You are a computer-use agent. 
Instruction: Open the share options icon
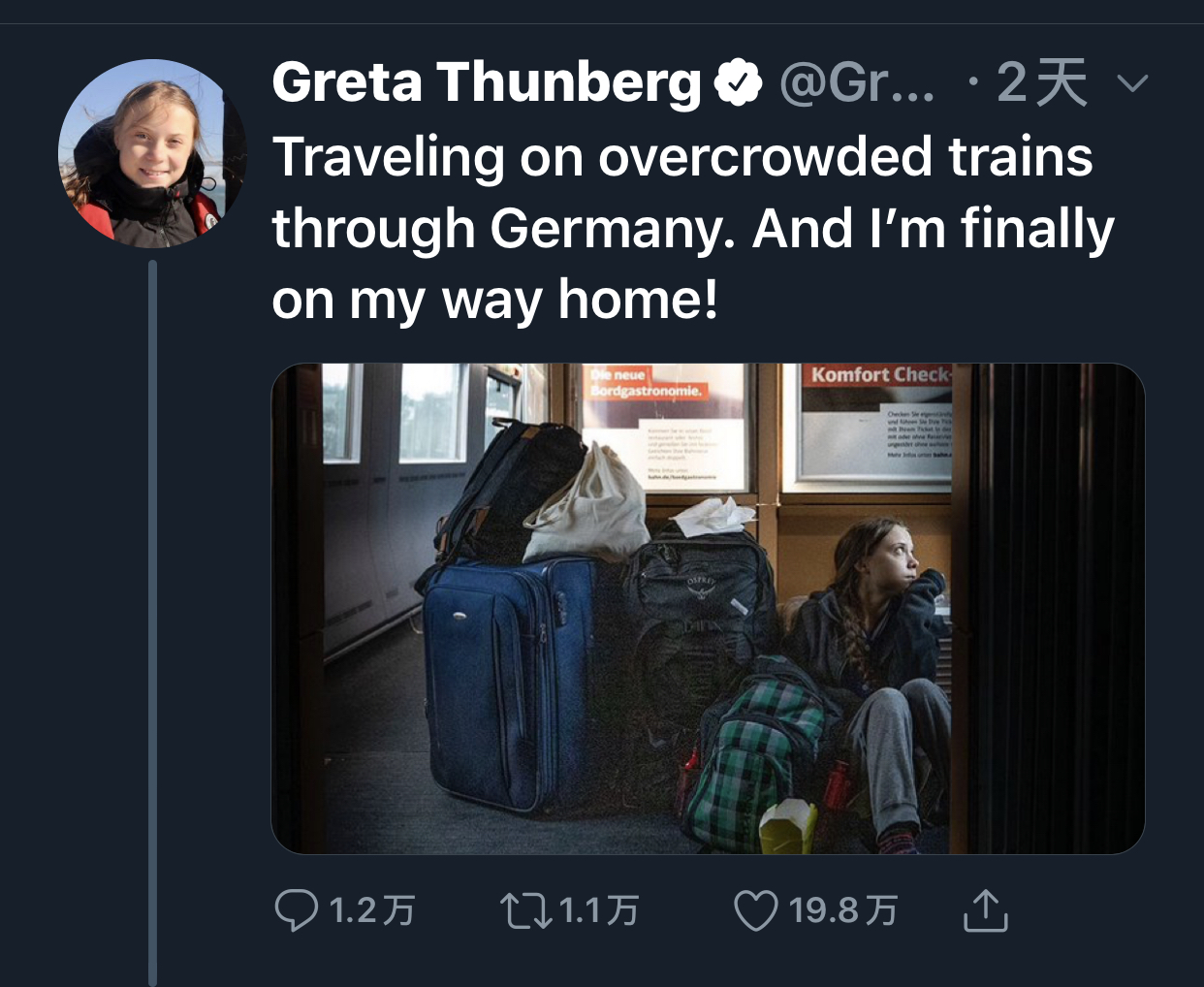[x=986, y=910]
